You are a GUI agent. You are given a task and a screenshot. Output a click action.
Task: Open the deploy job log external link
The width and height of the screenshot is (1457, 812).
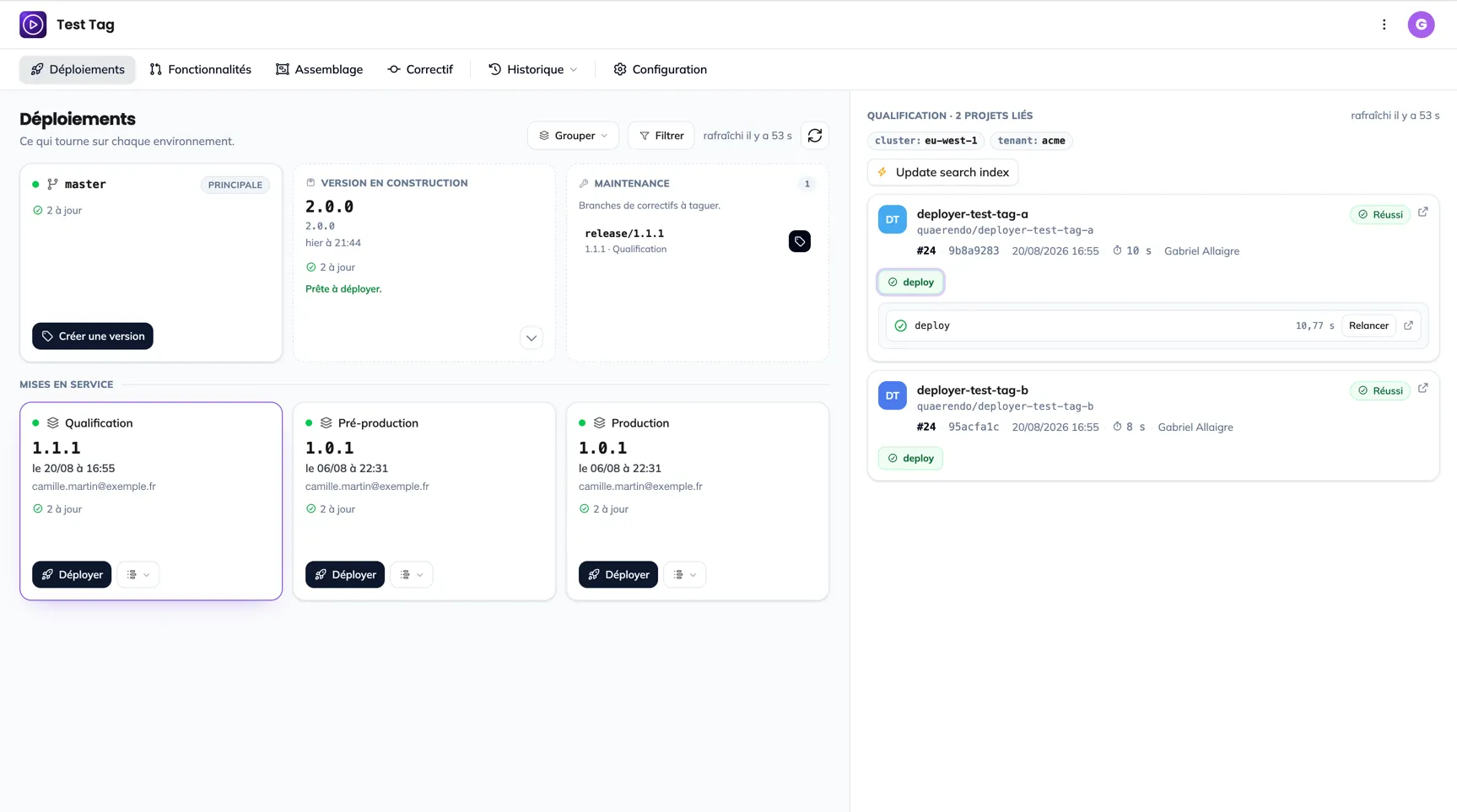(x=1408, y=325)
